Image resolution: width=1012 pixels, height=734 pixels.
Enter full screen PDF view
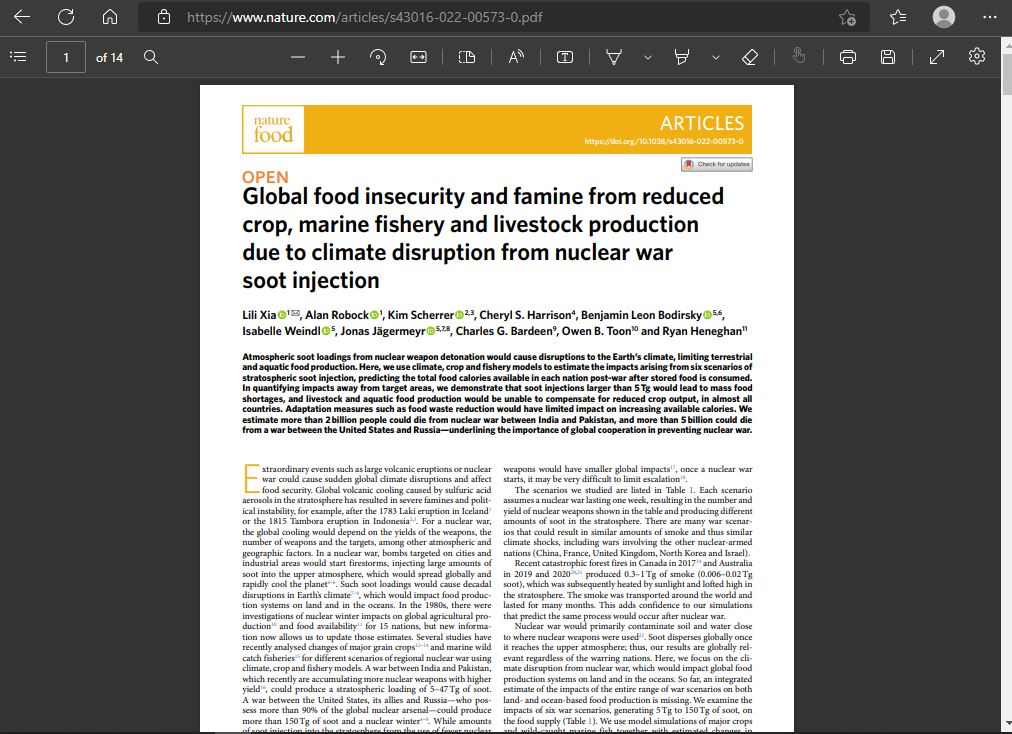pyautogui.click(x=937, y=57)
